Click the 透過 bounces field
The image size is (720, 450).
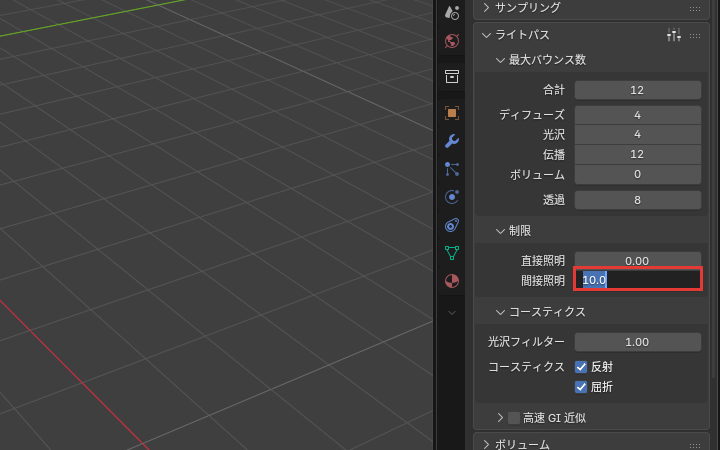pyautogui.click(x=638, y=200)
